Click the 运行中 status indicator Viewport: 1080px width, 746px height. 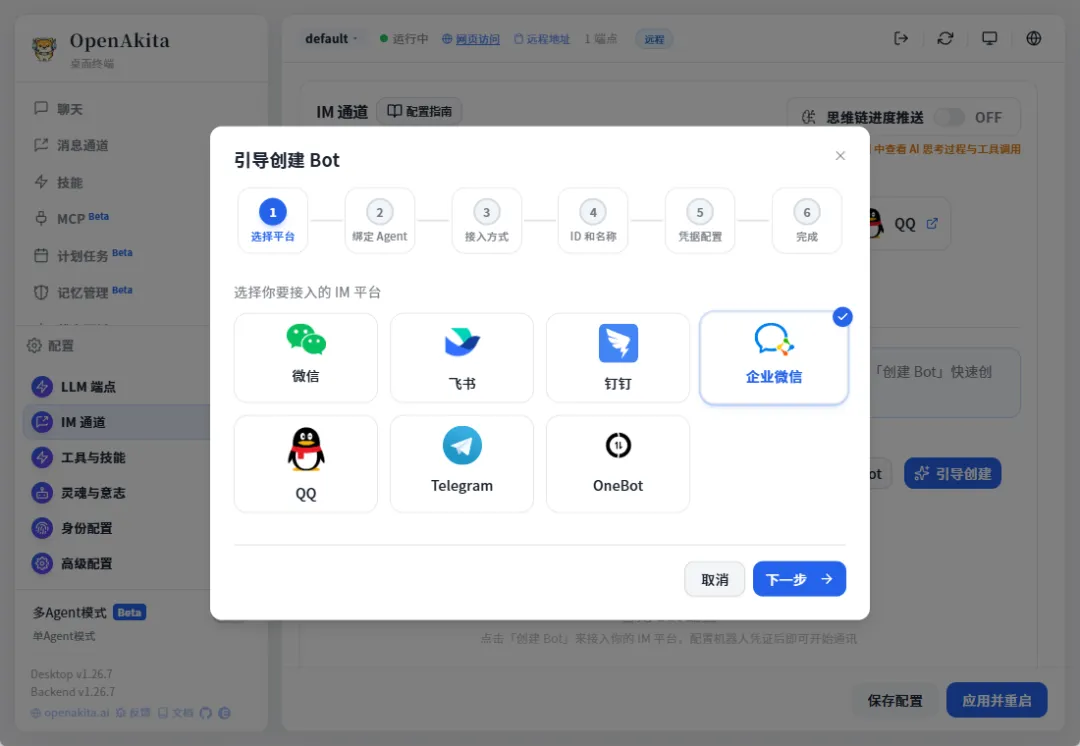click(x=404, y=39)
